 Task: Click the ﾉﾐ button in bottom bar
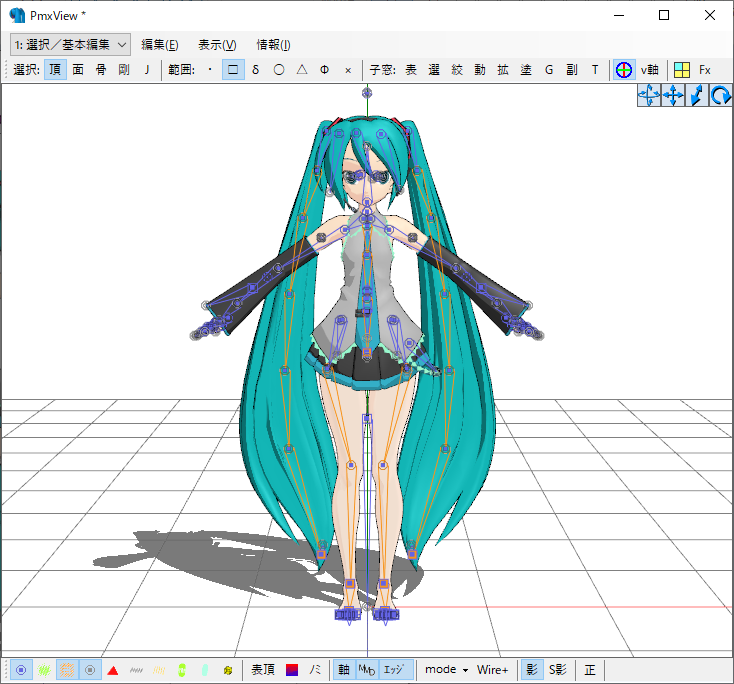tap(315, 670)
